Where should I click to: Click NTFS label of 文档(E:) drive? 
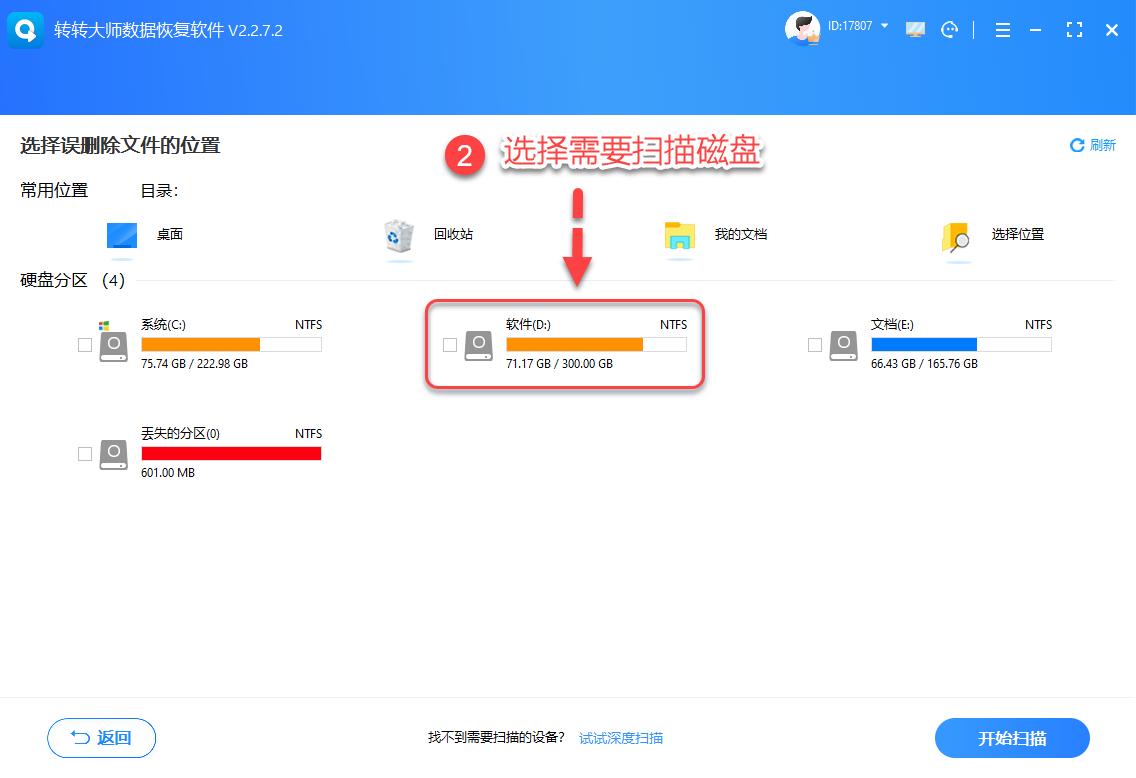(1038, 325)
